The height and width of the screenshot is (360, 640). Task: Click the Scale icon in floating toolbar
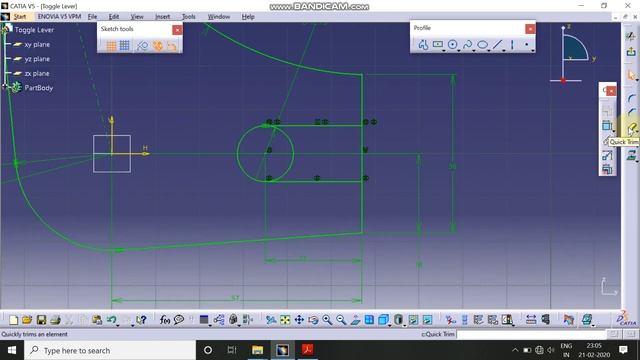coord(607,155)
